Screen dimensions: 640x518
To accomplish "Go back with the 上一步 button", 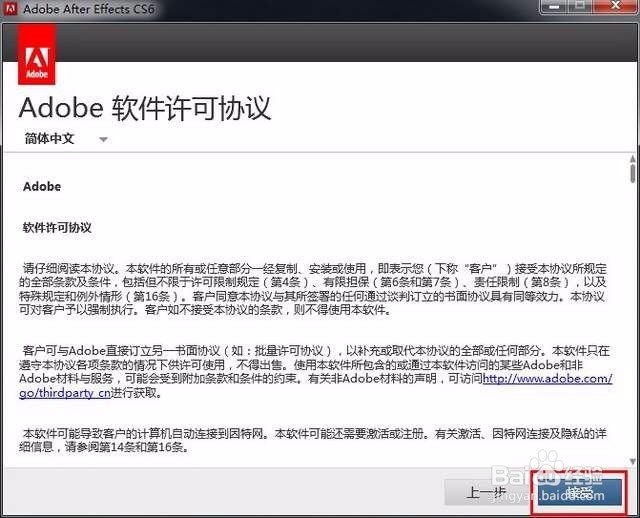I will [487, 492].
